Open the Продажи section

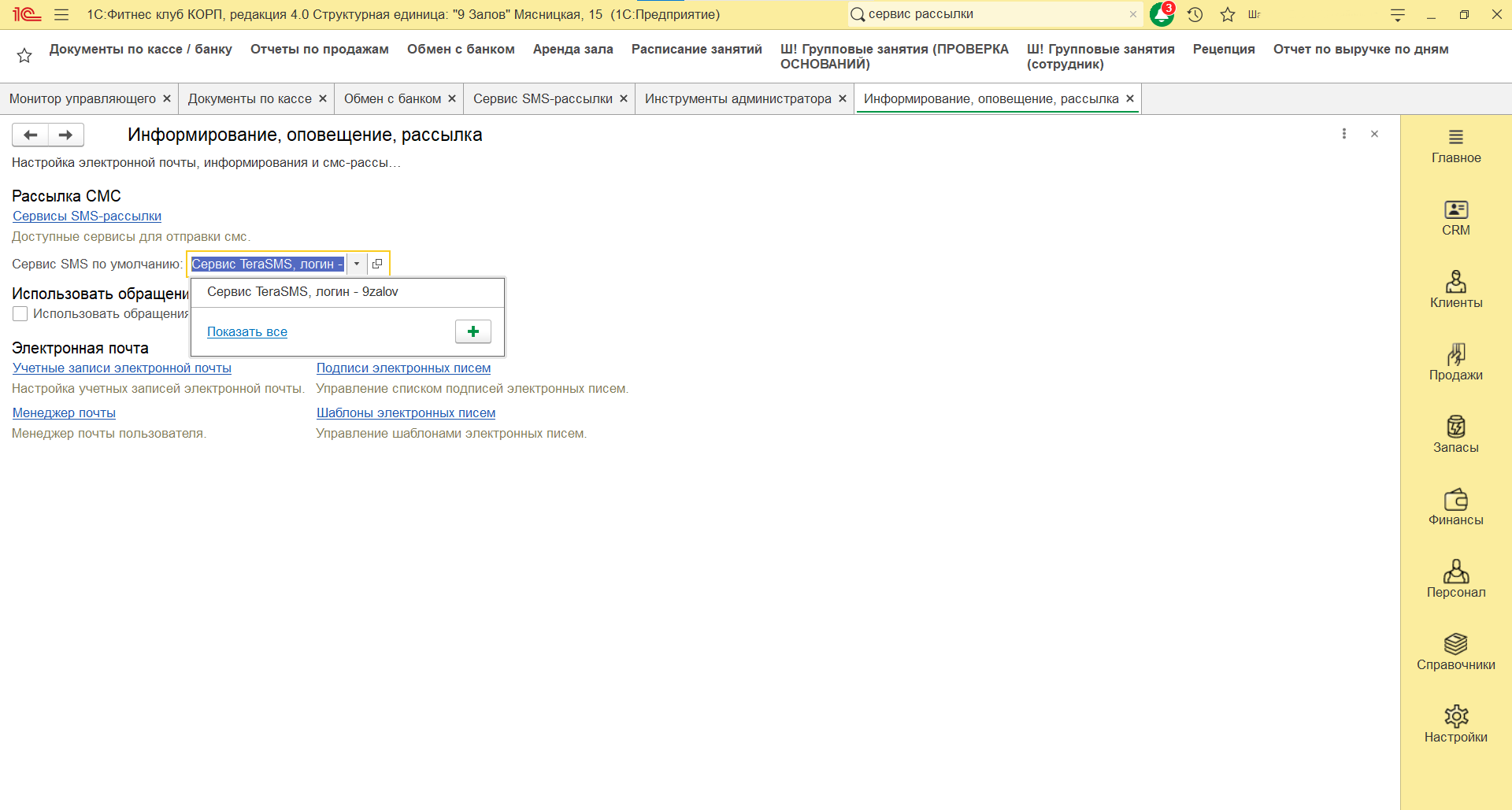(1455, 362)
